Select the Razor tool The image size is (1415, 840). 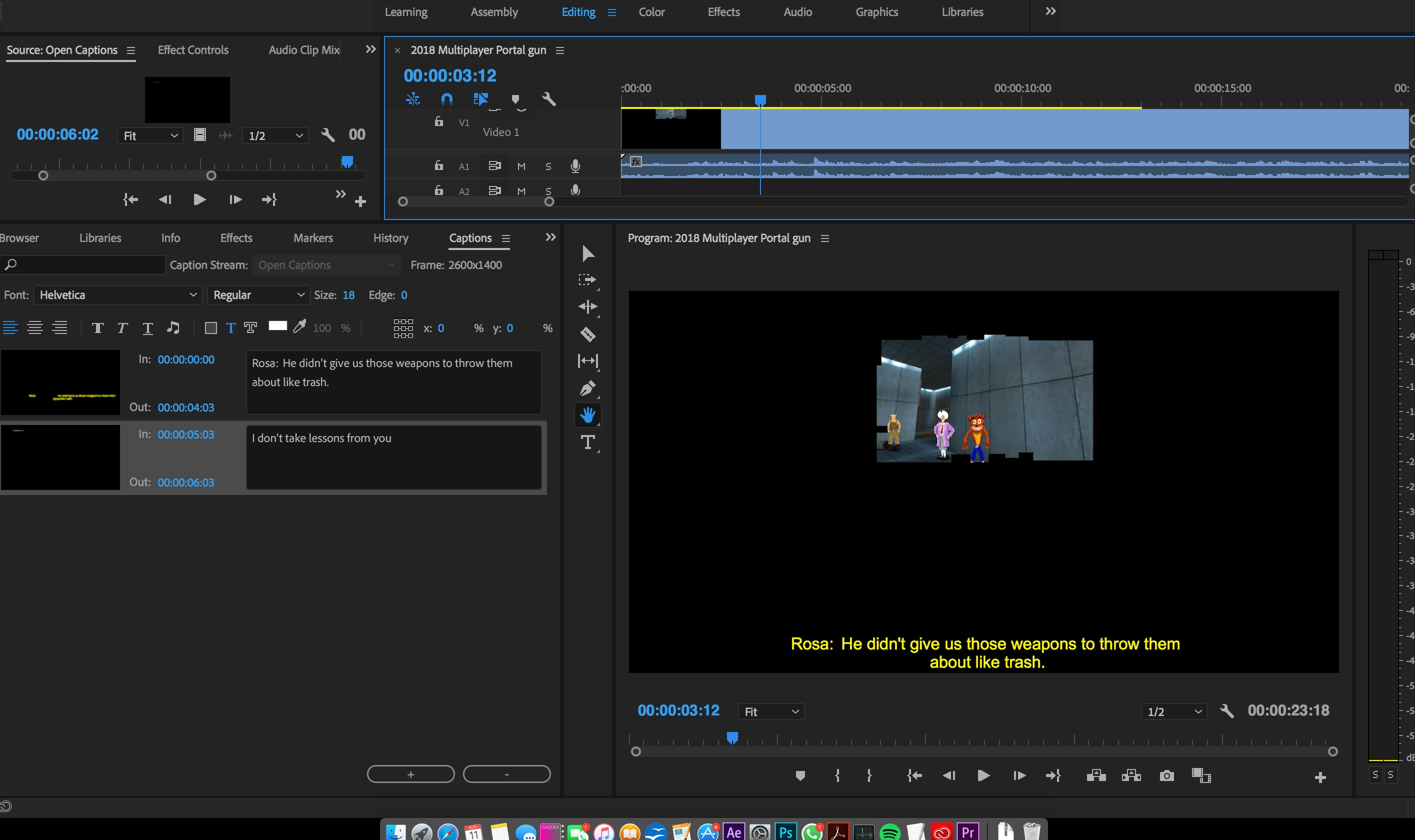pos(587,334)
